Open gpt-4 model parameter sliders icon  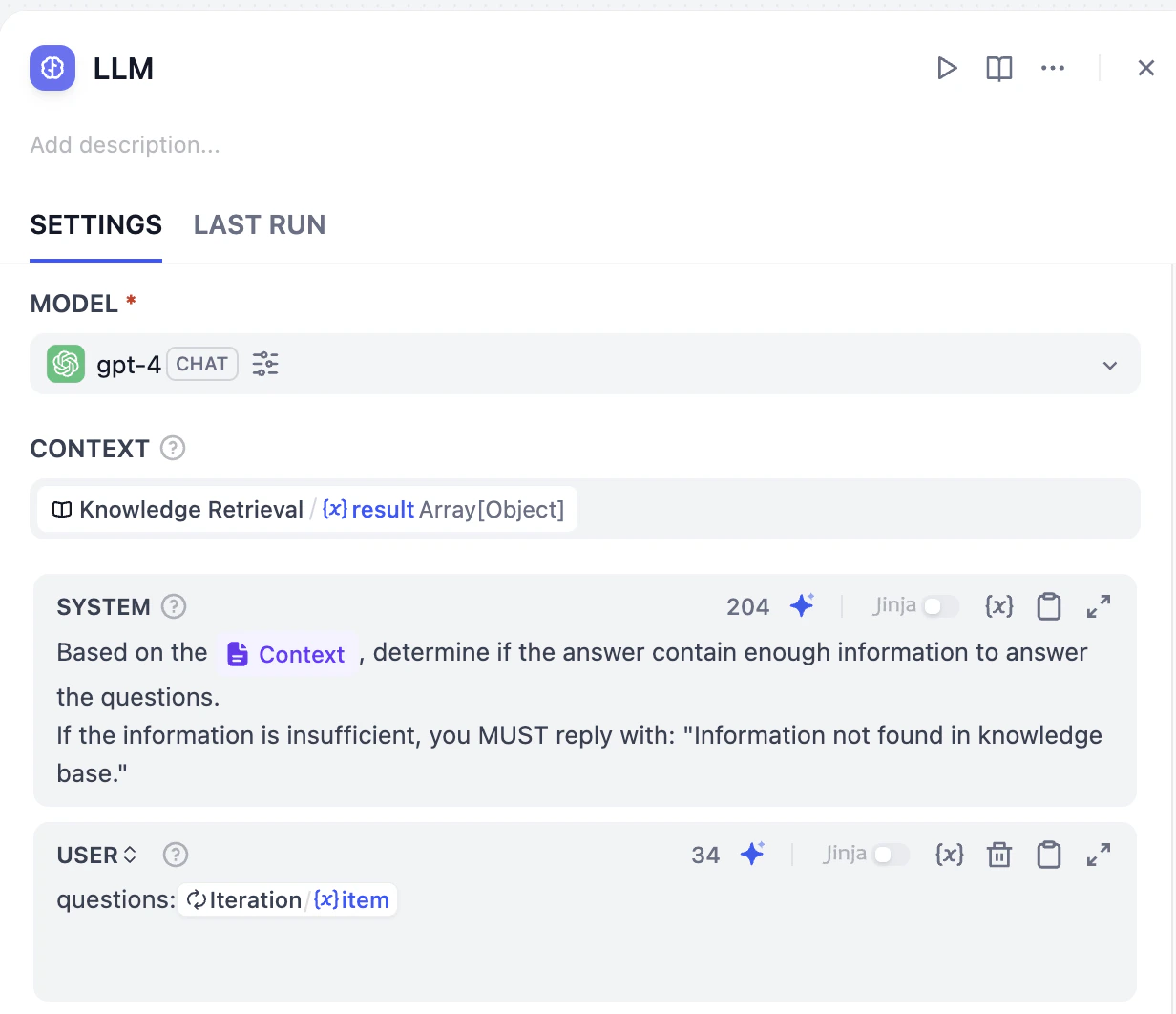265,364
